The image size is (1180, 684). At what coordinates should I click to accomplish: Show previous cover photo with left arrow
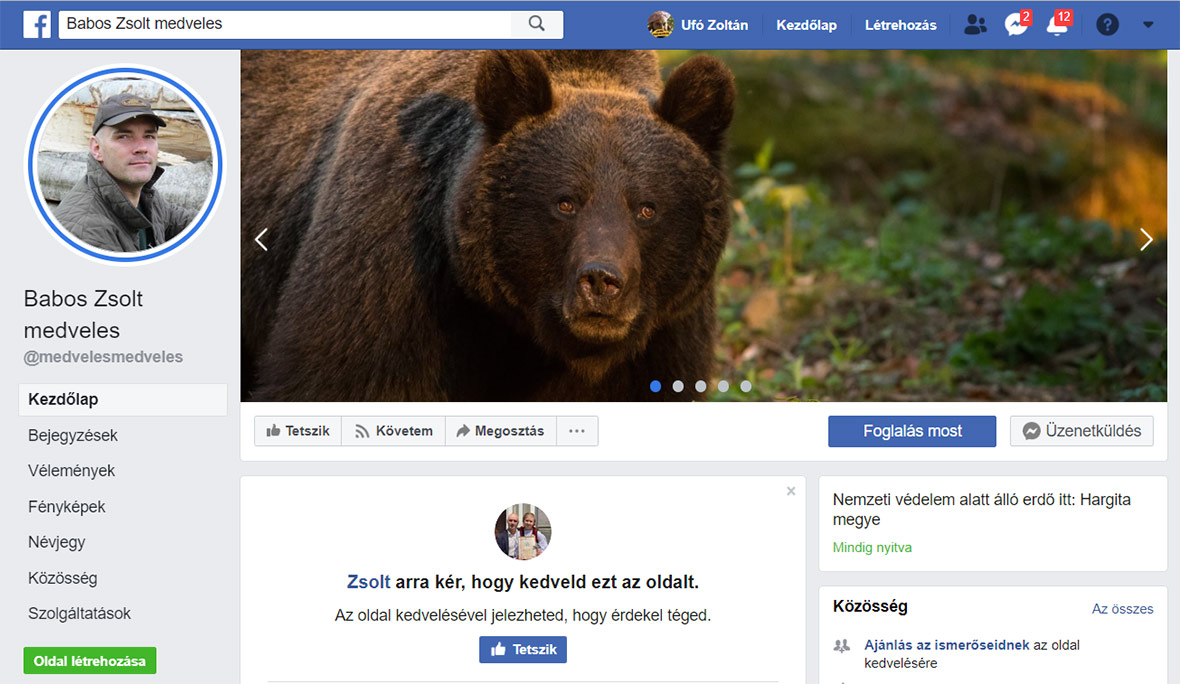261,239
